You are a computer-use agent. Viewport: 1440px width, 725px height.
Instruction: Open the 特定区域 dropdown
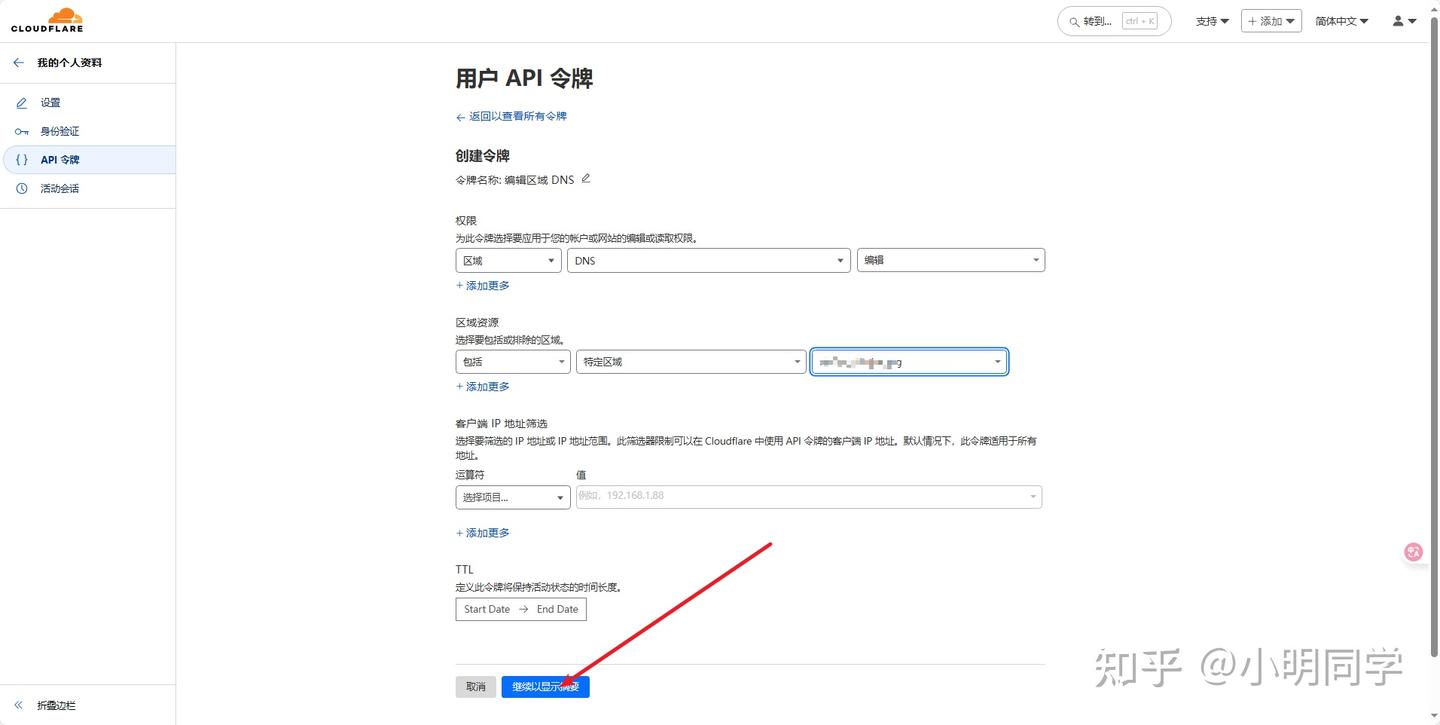click(691, 362)
